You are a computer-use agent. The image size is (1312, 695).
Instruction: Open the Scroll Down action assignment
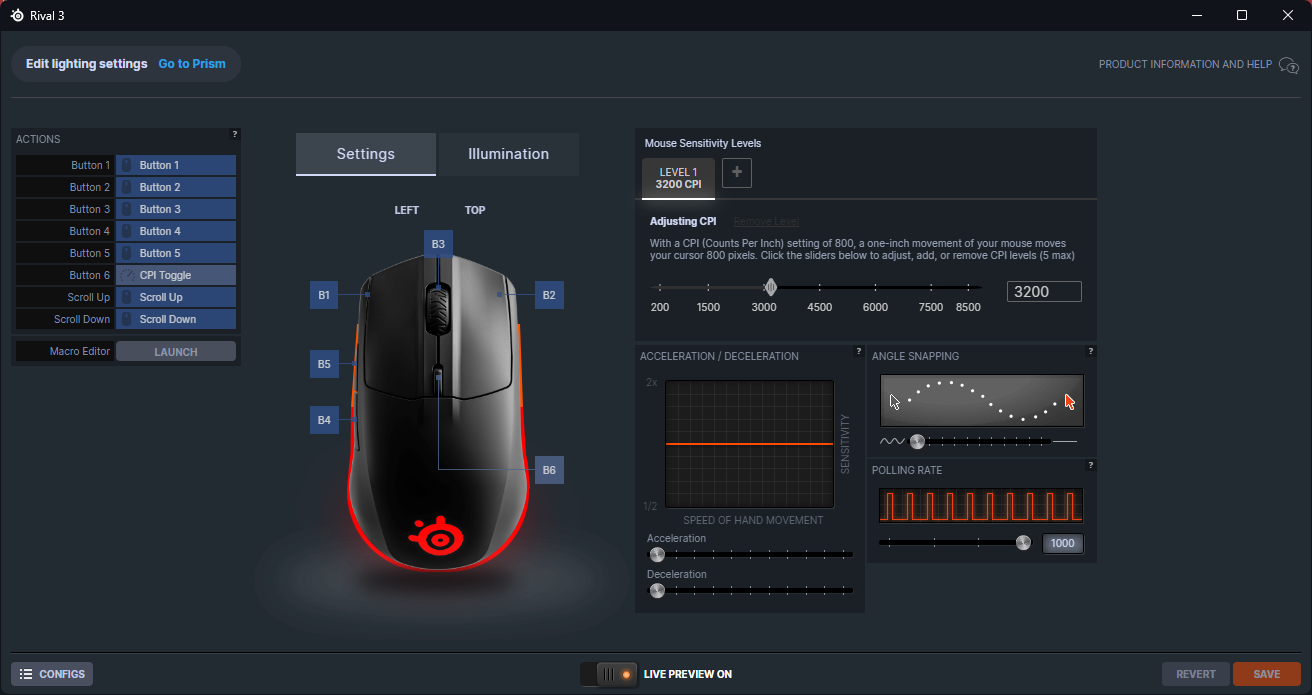tap(176, 319)
